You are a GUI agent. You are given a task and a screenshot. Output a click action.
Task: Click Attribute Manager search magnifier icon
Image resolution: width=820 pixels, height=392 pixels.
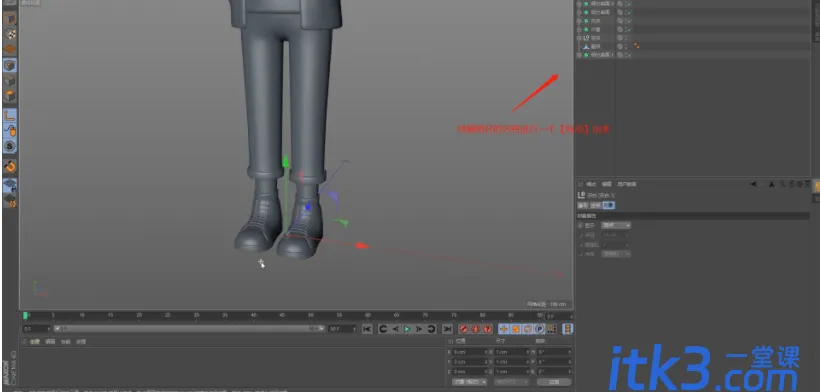click(783, 184)
